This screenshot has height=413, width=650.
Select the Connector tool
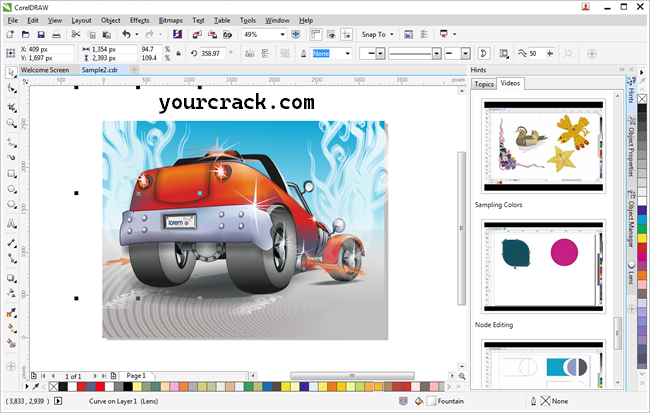pos(11,258)
